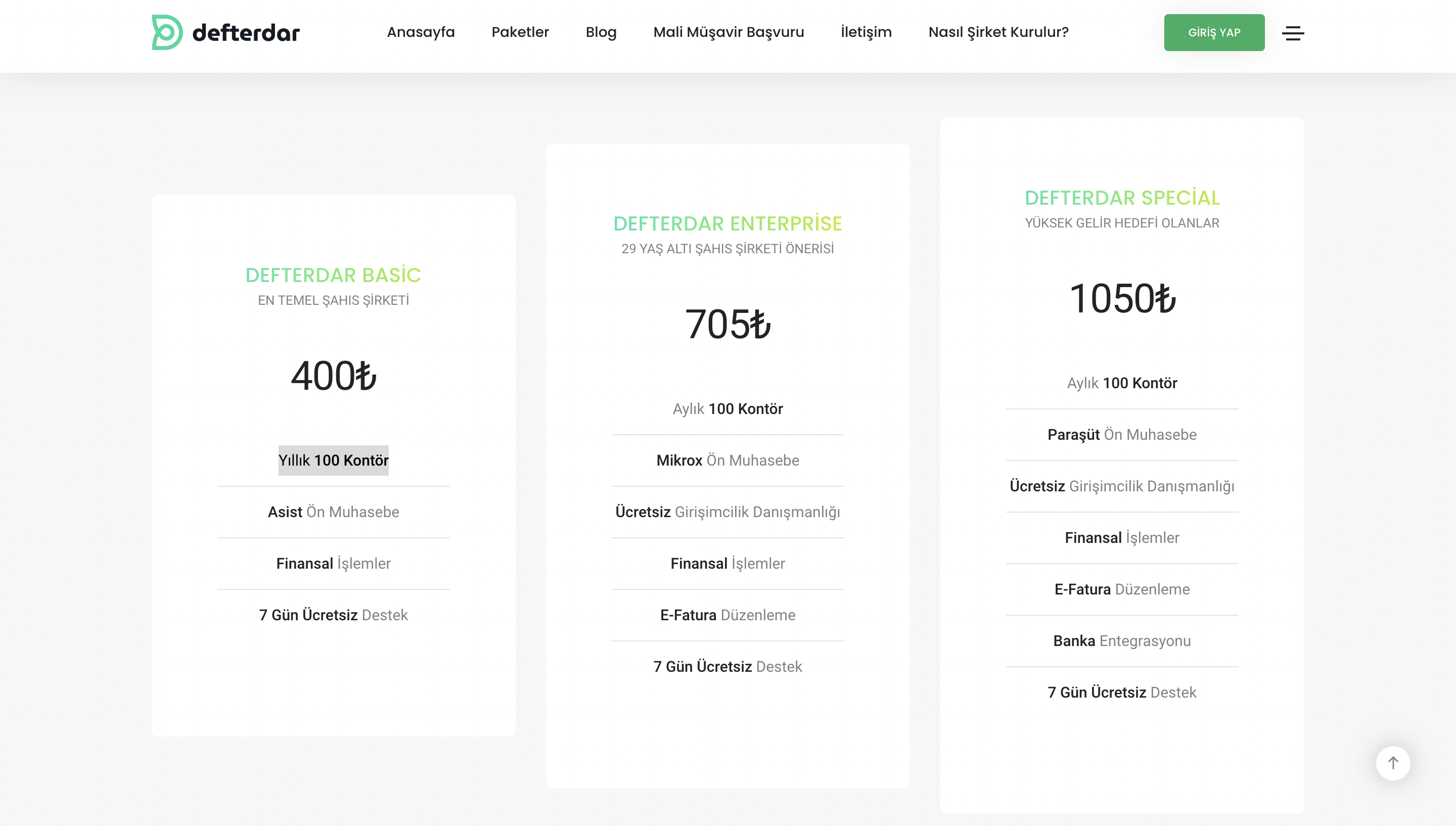Select the DEFTERDAR ENTERPRİSE package title

[727, 223]
